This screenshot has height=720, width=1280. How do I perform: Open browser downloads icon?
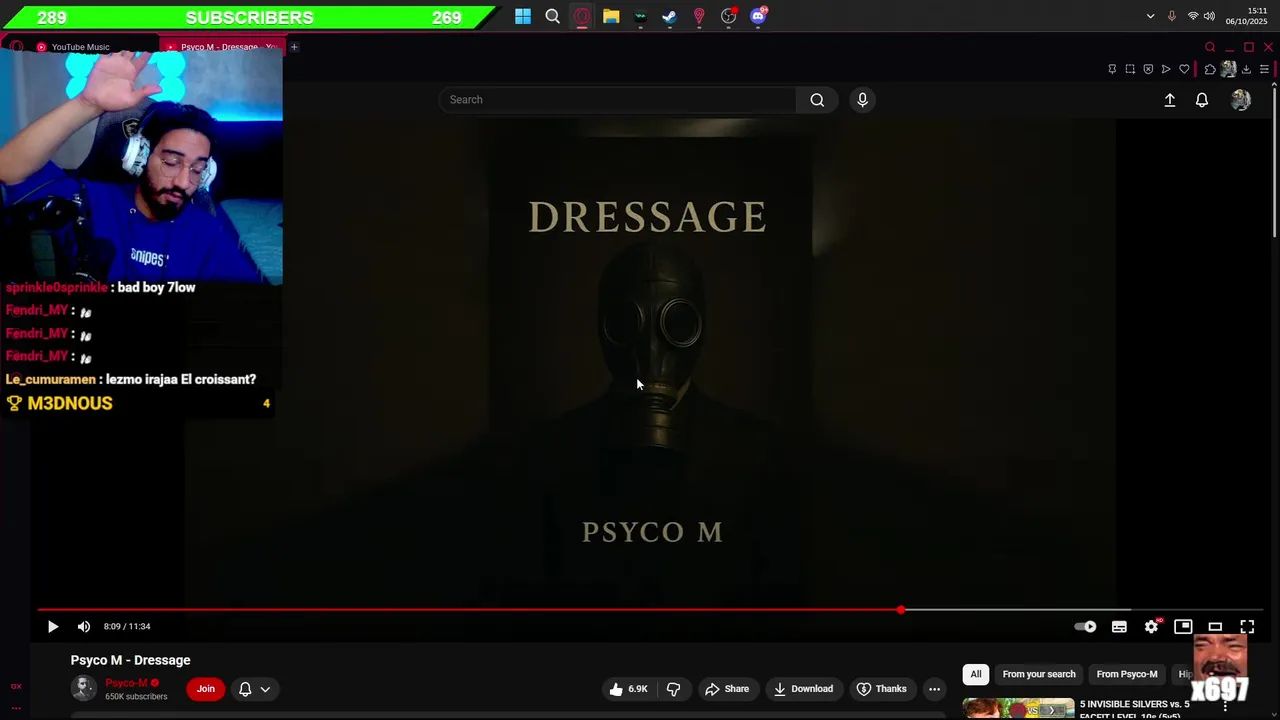point(1246,69)
